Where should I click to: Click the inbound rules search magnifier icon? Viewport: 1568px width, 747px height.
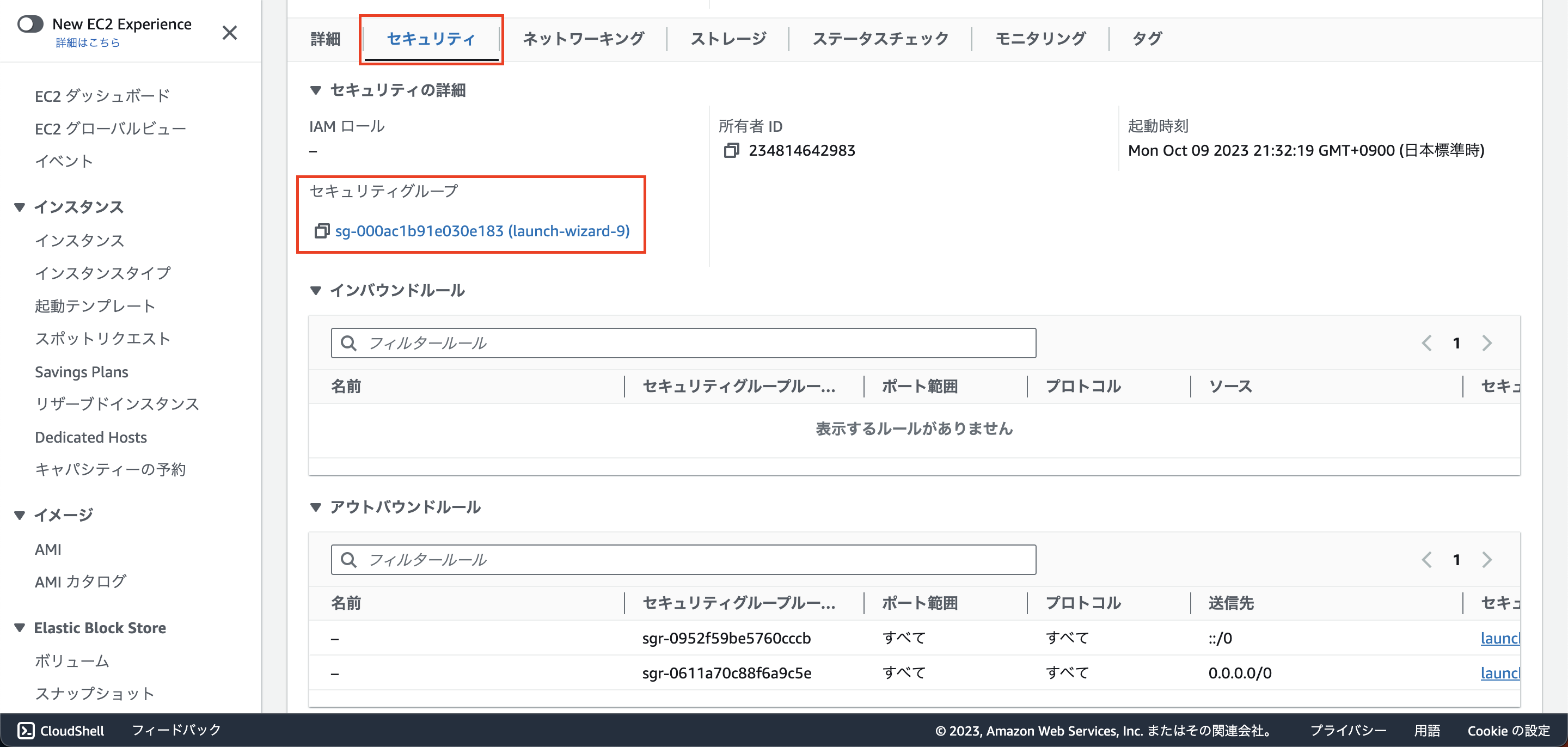pos(349,344)
